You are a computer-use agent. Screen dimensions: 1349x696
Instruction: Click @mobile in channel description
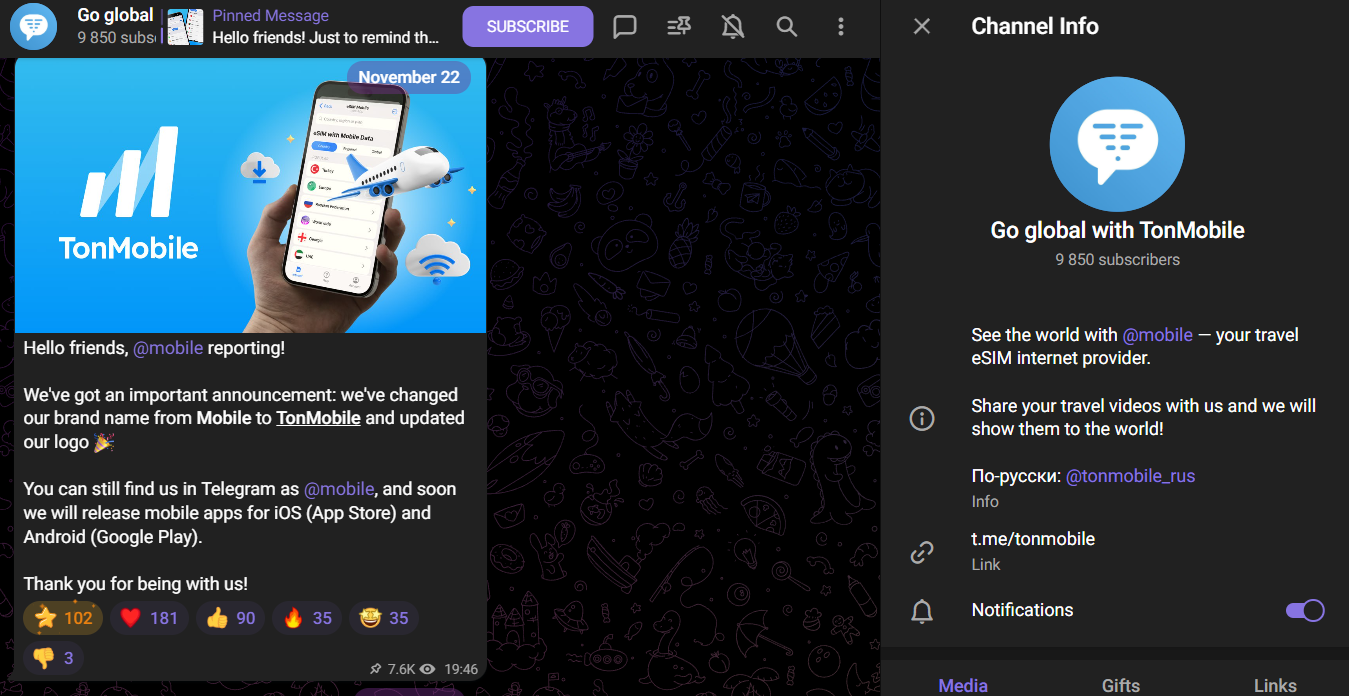tap(1158, 335)
